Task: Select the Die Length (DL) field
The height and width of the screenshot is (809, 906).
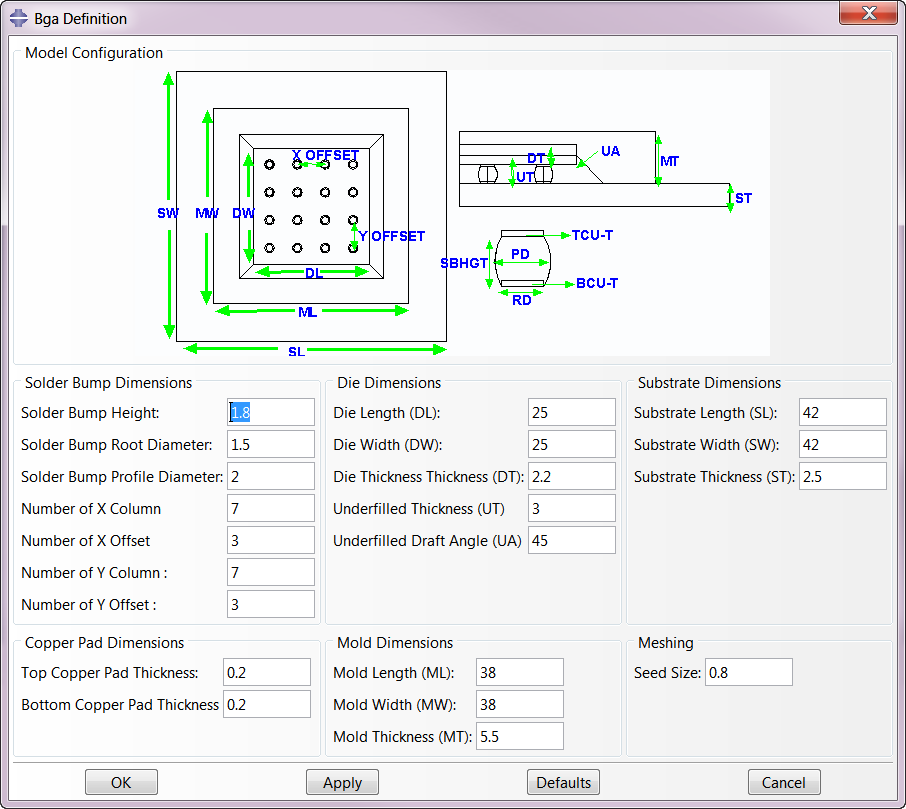Action: (x=571, y=412)
